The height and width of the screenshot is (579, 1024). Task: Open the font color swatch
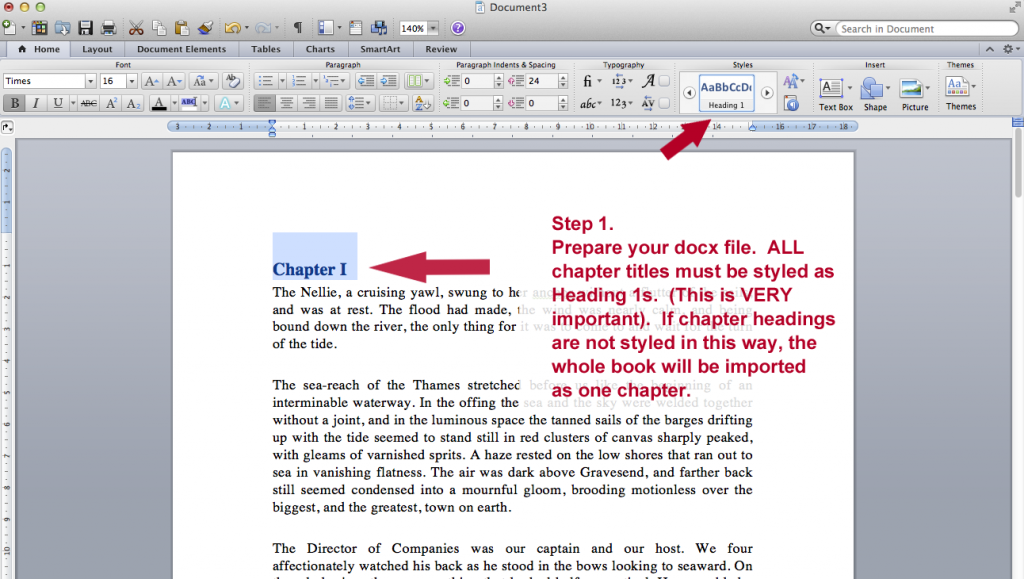pos(159,103)
